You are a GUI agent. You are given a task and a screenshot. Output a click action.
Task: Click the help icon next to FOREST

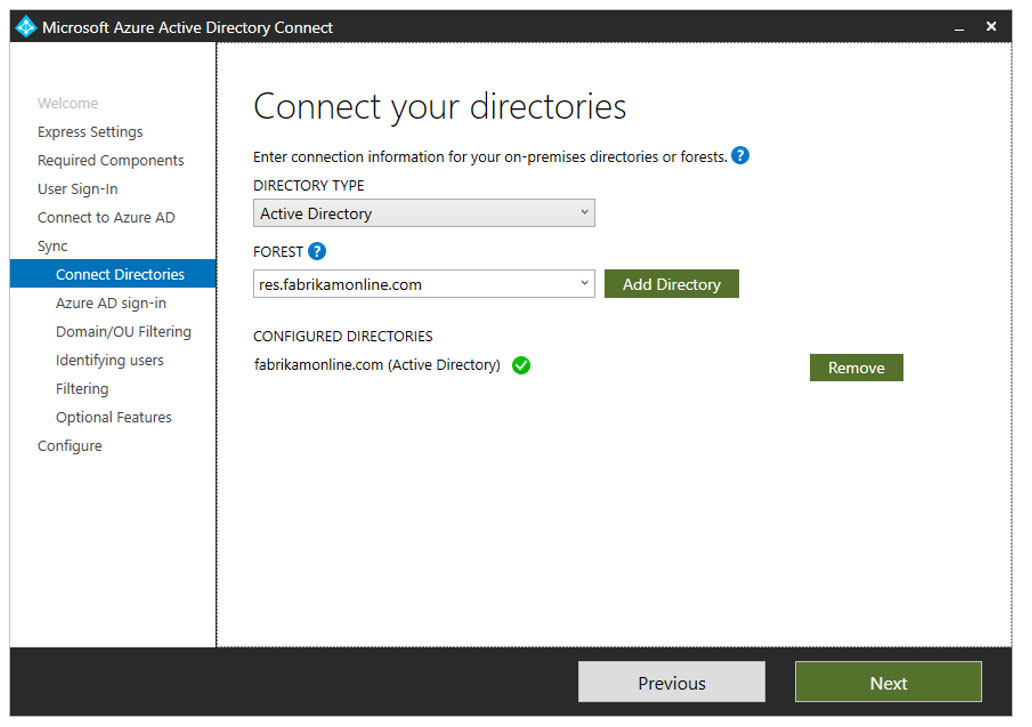[x=317, y=251]
